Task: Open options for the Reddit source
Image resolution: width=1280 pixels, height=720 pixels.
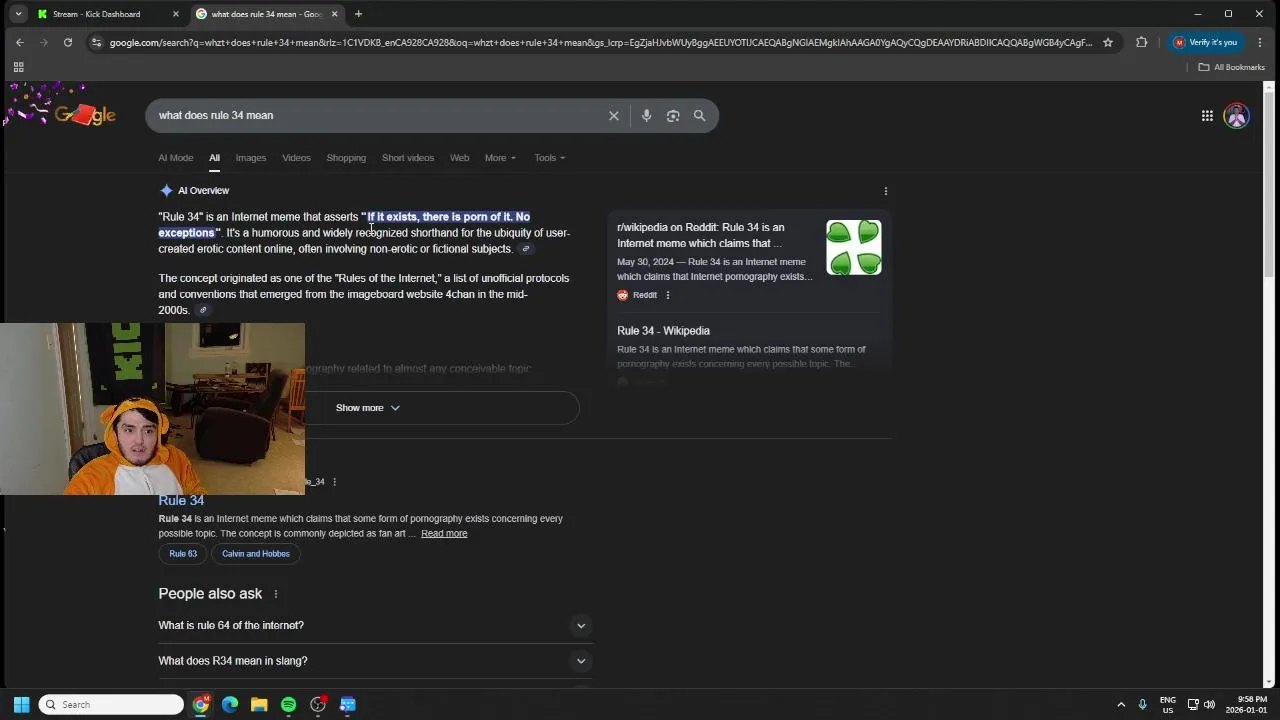Action: [x=668, y=295]
